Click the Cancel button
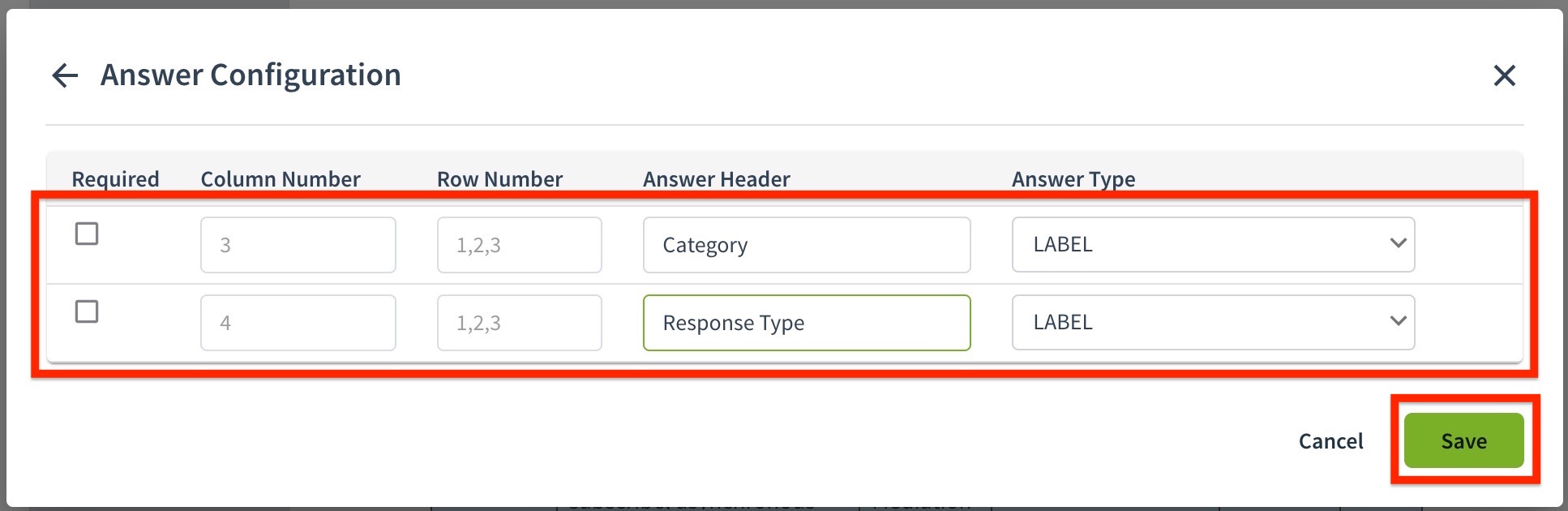Viewport: 1568px width, 511px height. 1330,441
